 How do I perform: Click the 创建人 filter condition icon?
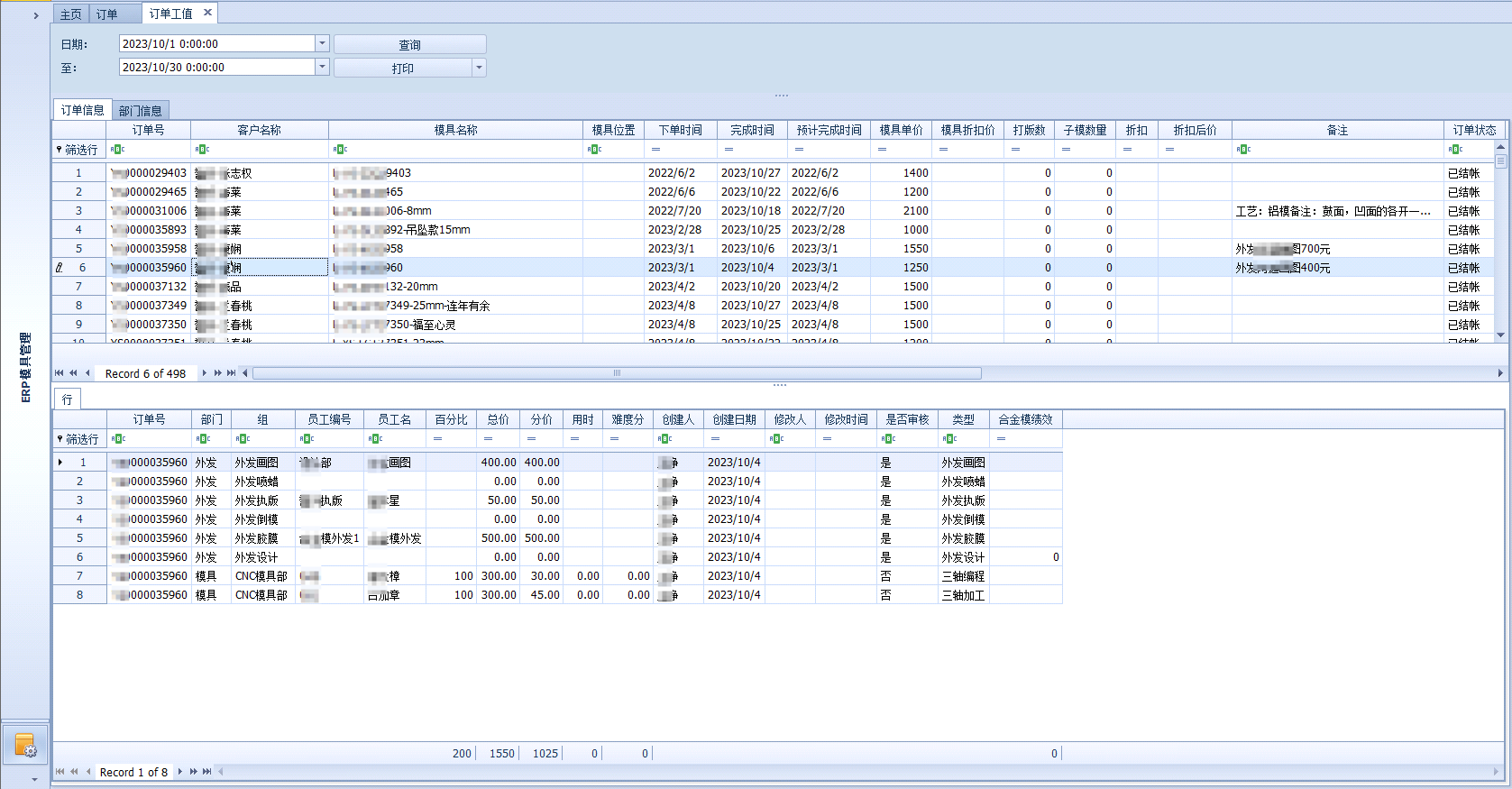[x=664, y=439]
